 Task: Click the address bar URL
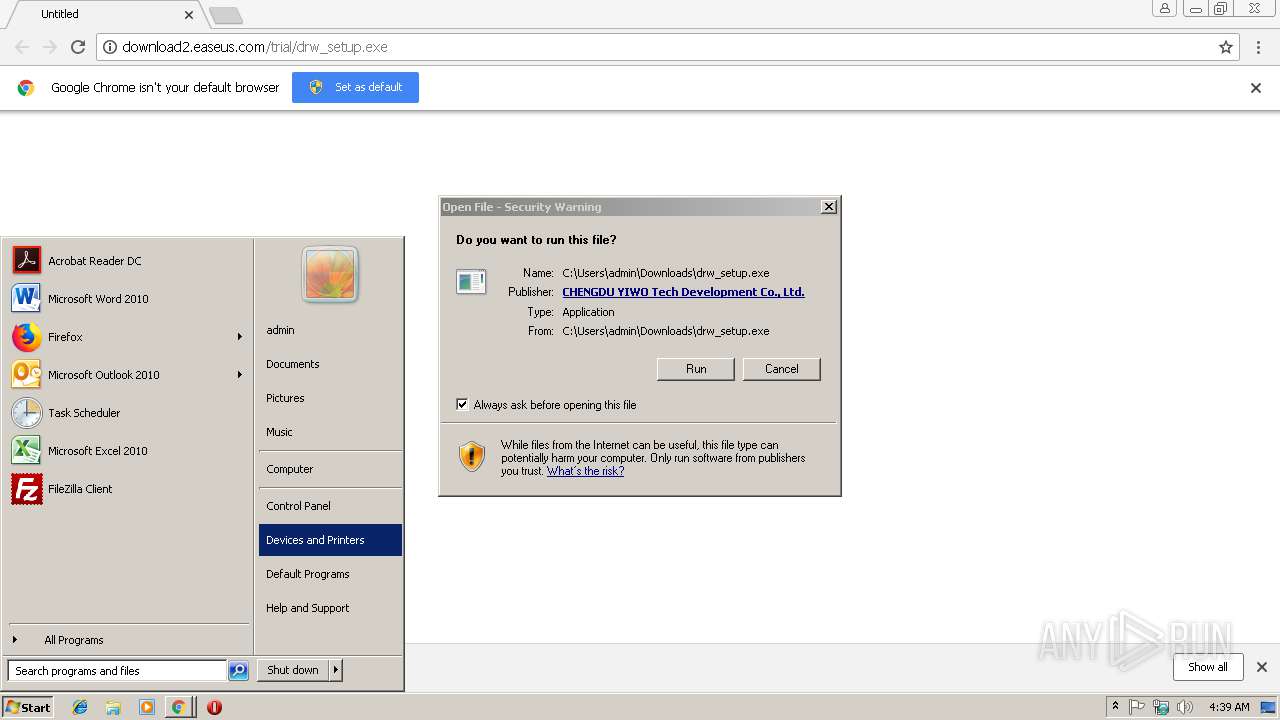255,47
